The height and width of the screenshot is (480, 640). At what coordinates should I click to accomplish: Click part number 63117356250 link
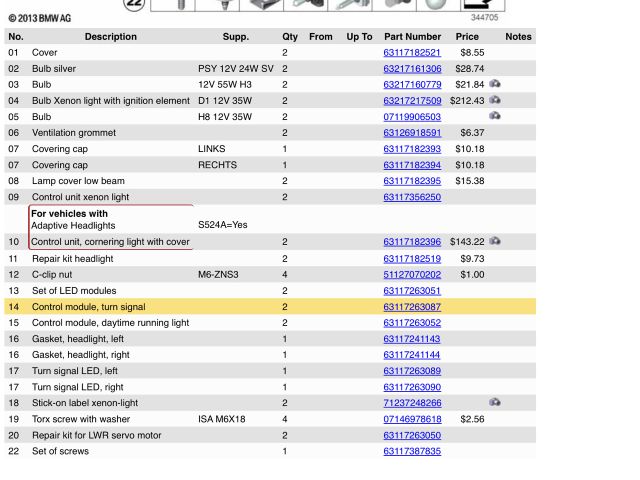(x=412, y=198)
